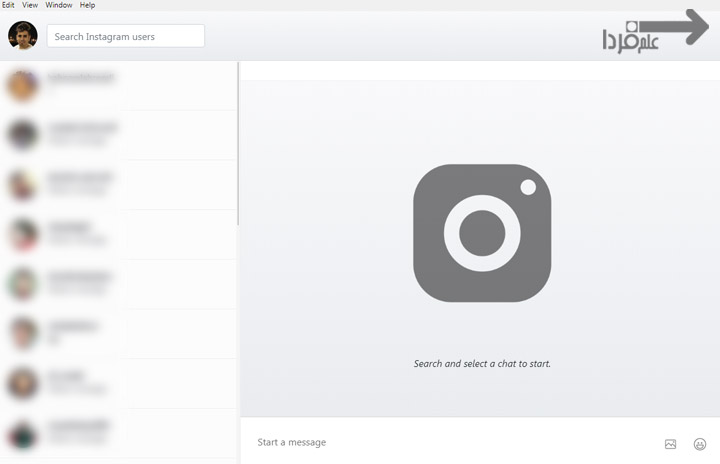Open the Edit menu
This screenshot has height=464, width=720.
pyautogui.click(x=7, y=5)
